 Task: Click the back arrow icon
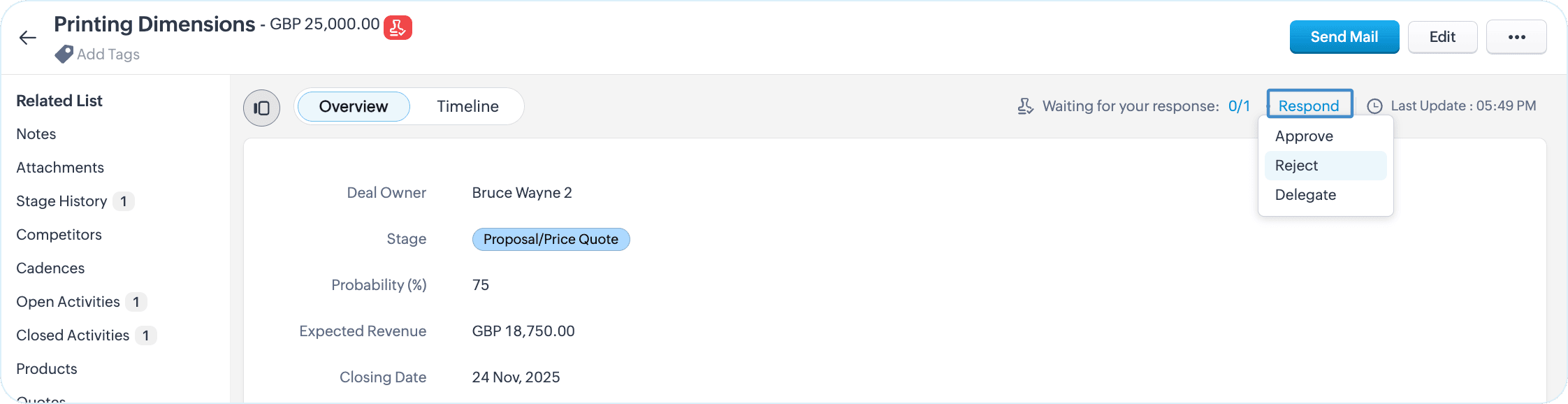(27, 38)
